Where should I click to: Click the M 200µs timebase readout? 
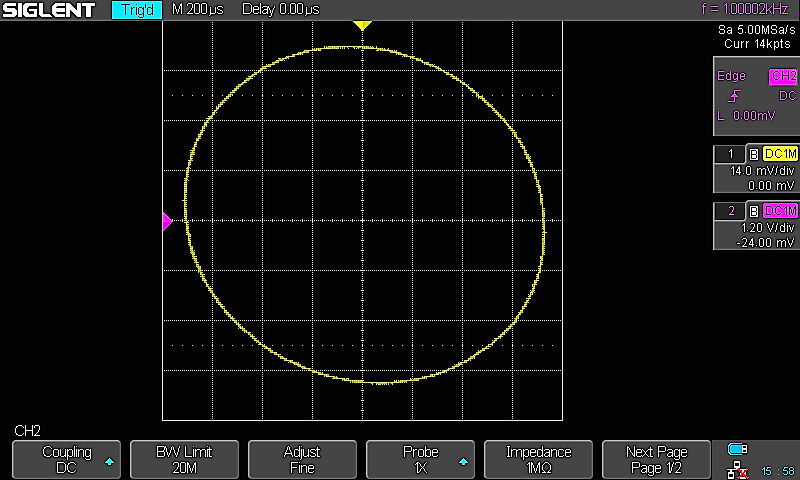[198, 10]
